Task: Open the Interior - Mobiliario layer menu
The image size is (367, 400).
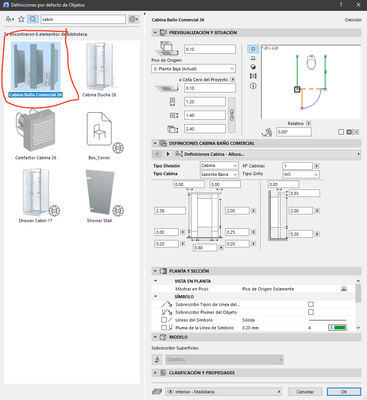Action: (x=223, y=392)
